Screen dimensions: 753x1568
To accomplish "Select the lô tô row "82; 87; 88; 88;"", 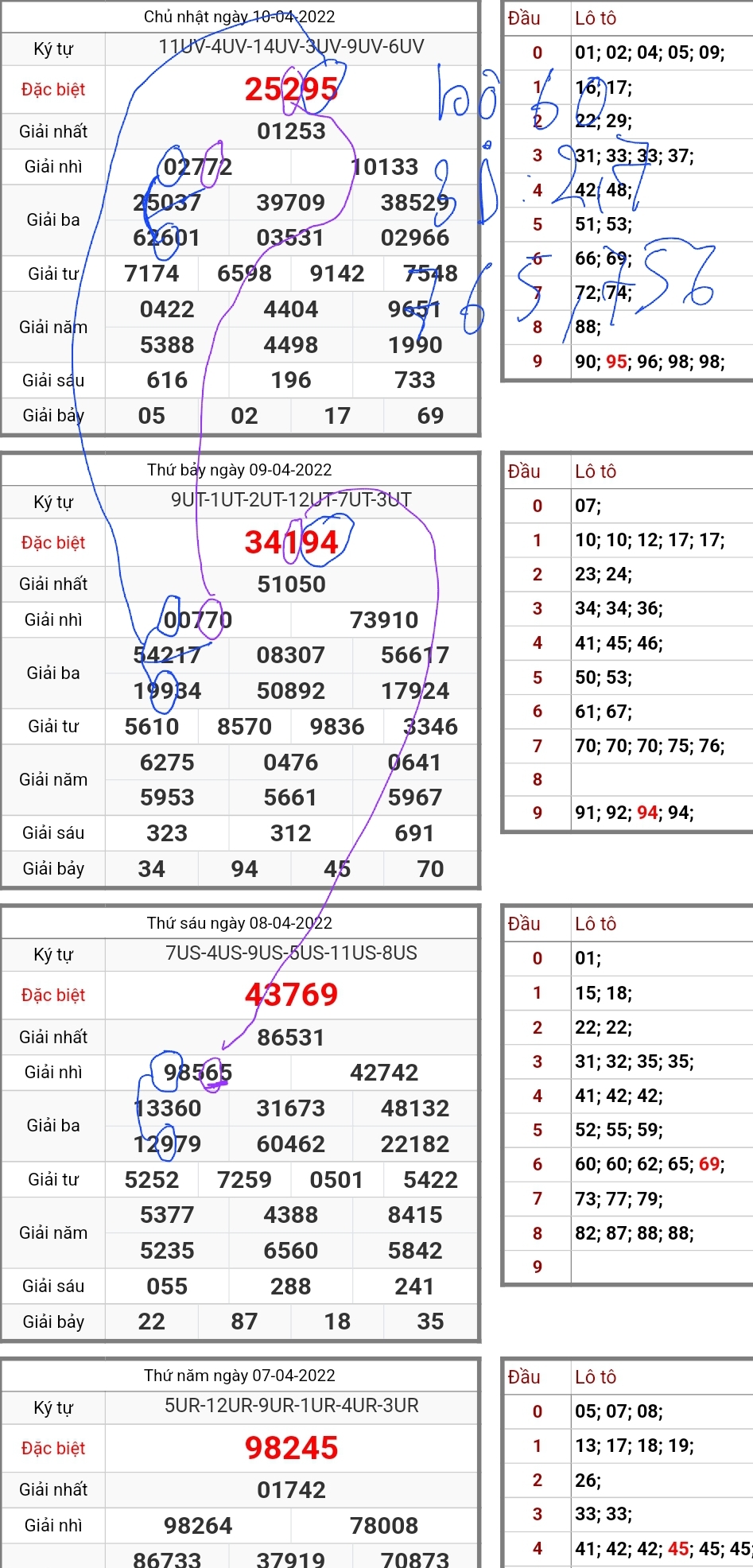I will pyautogui.click(x=635, y=1233).
